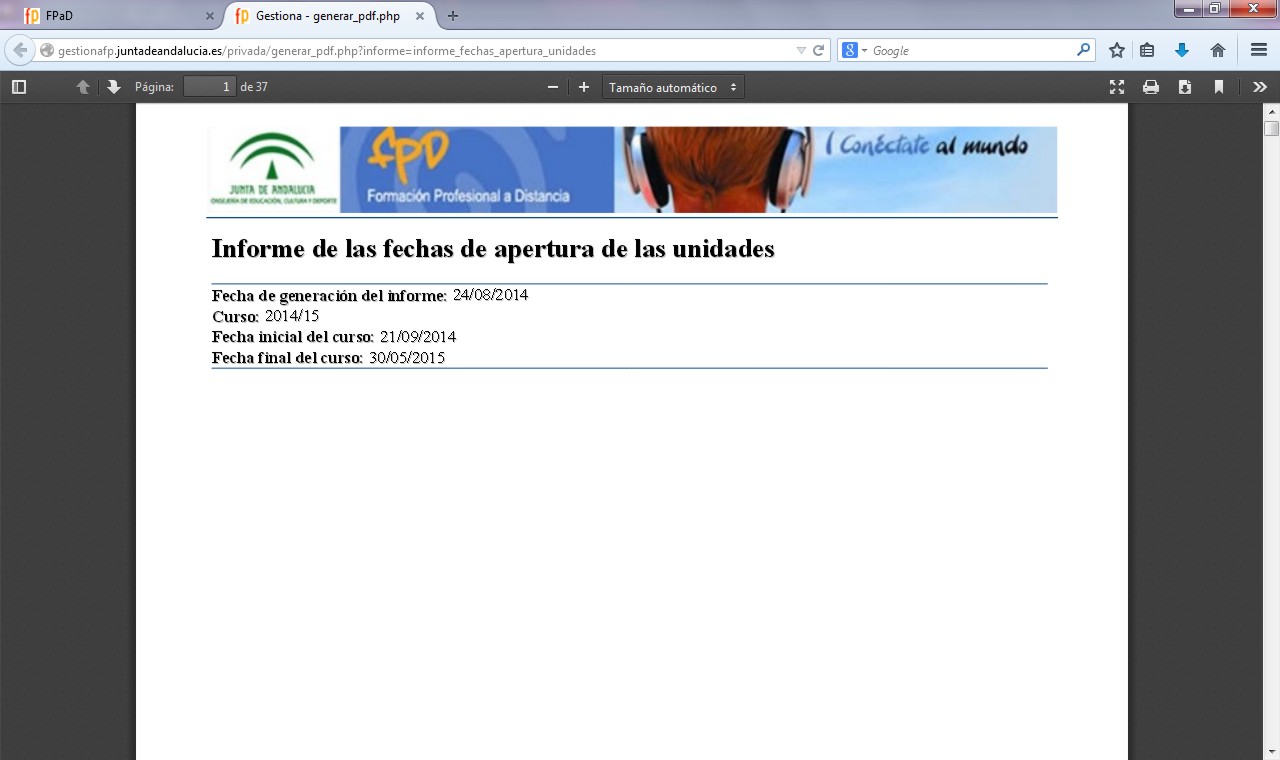Show URL history dropdown arrow
This screenshot has width=1280, height=760.
[801, 51]
